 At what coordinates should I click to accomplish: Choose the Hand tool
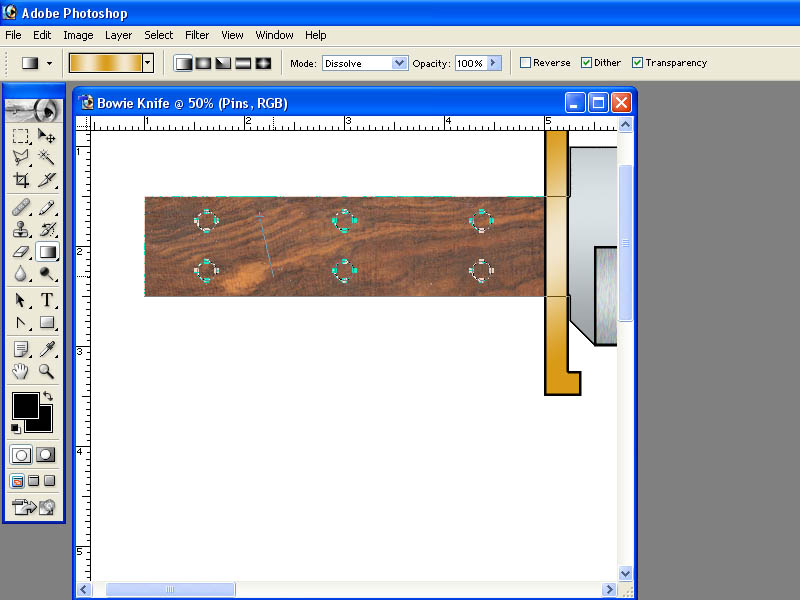[x=21, y=371]
